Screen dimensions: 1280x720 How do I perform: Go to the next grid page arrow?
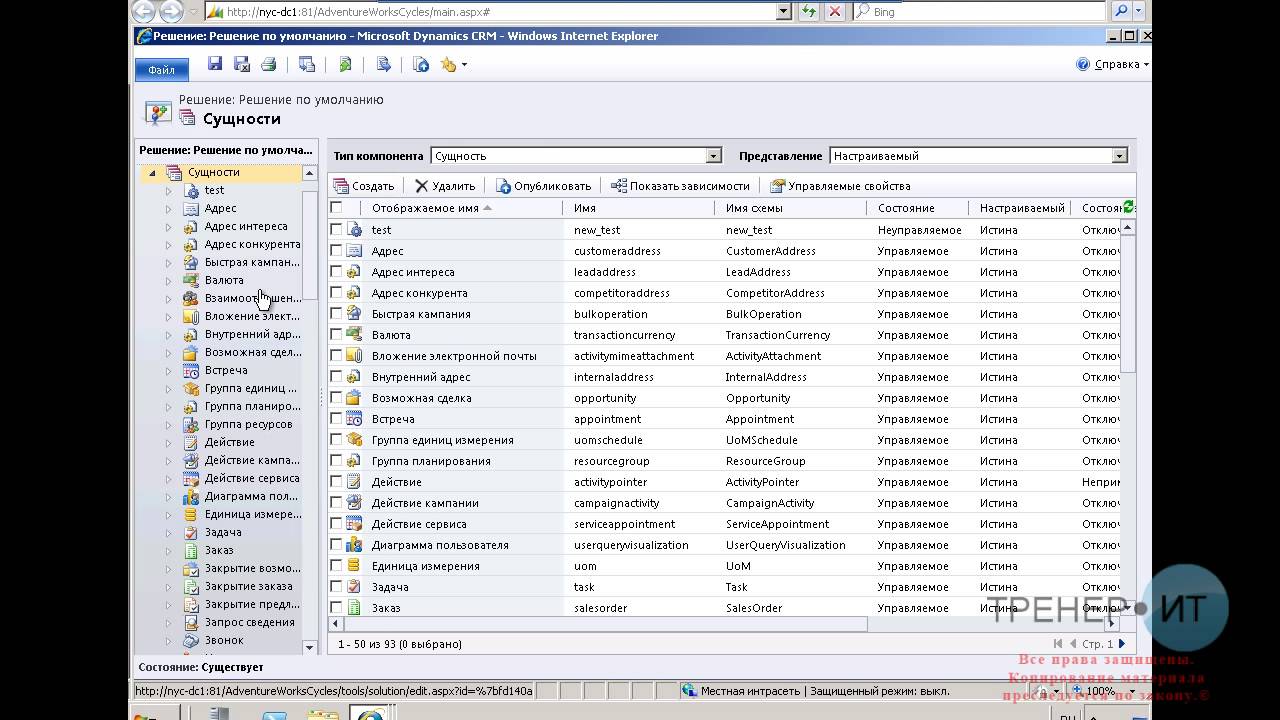(x=1122, y=644)
